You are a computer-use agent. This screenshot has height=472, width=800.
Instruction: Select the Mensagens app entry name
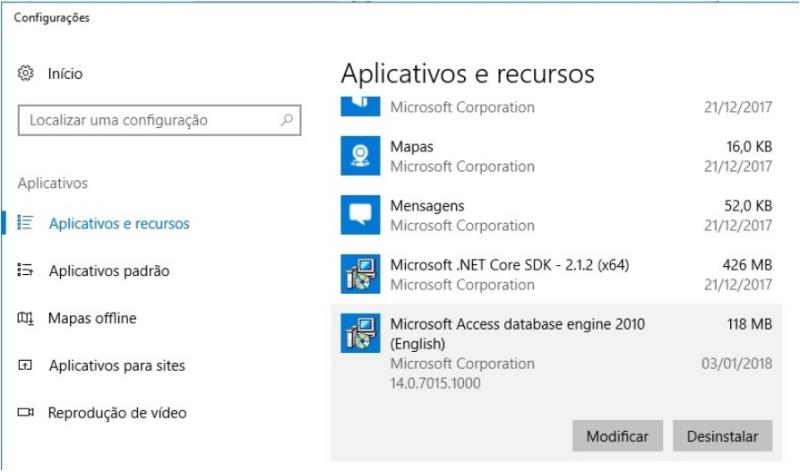(427, 206)
